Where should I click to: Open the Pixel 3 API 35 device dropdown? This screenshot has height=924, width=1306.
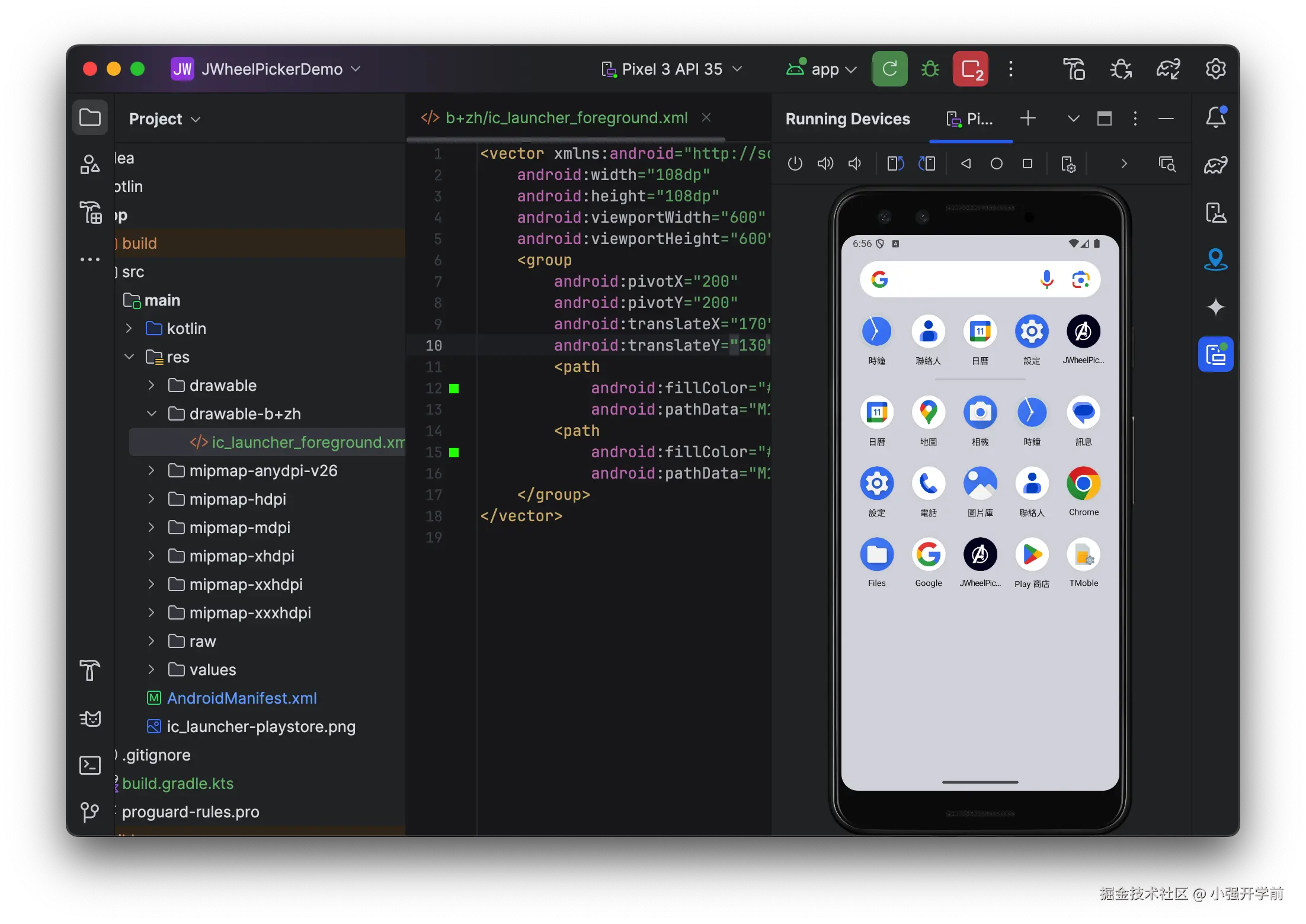(671, 69)
